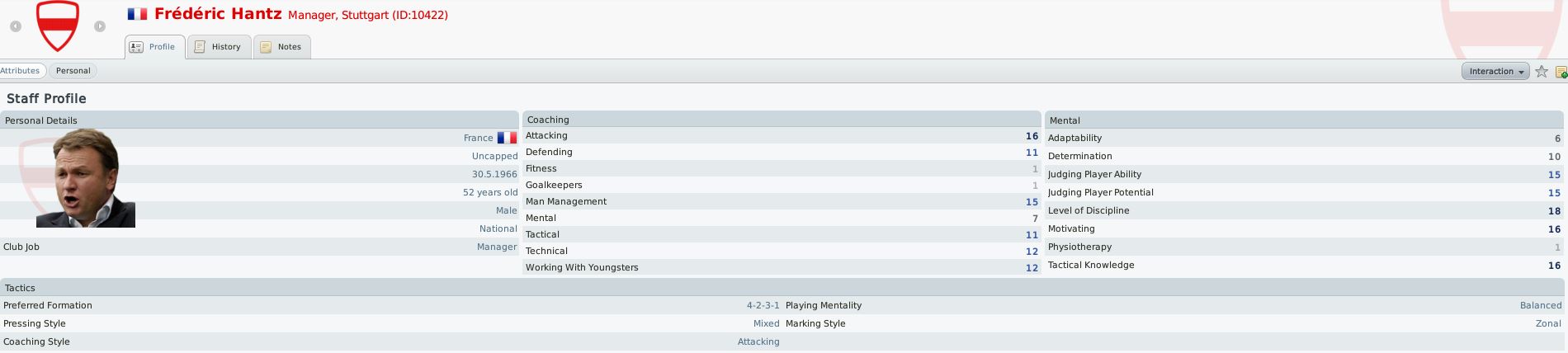Image resolution: width=1568 pixels, height=353 pixels.
Task: Toggle the favourite star for this staff
Action: 1541,72
